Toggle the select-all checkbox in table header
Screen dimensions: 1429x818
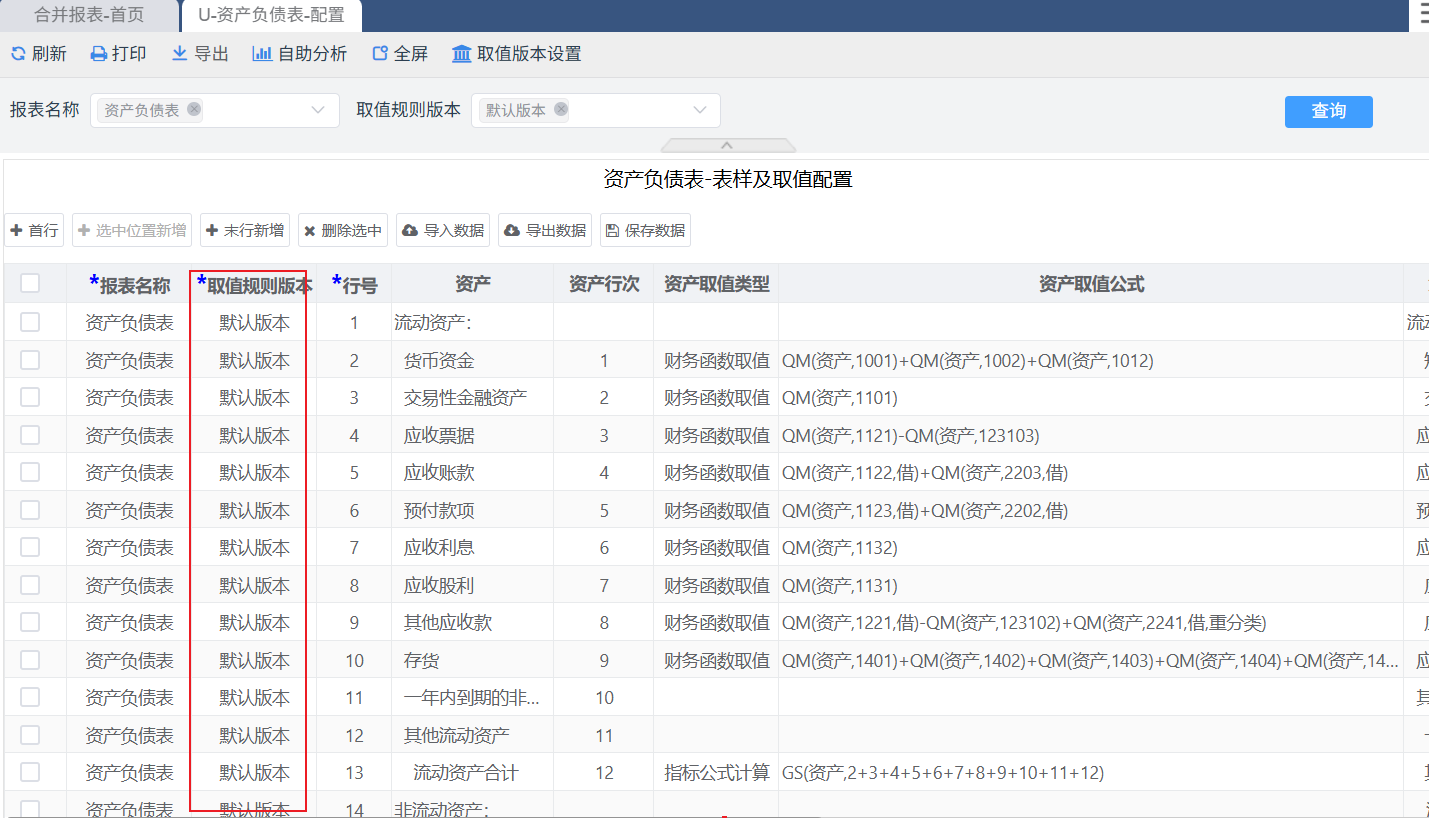tap(30, 284)
